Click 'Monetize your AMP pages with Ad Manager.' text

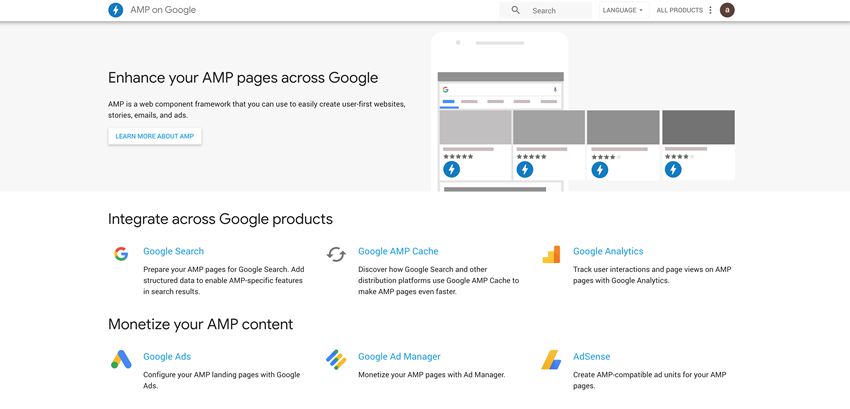point(432,374)
